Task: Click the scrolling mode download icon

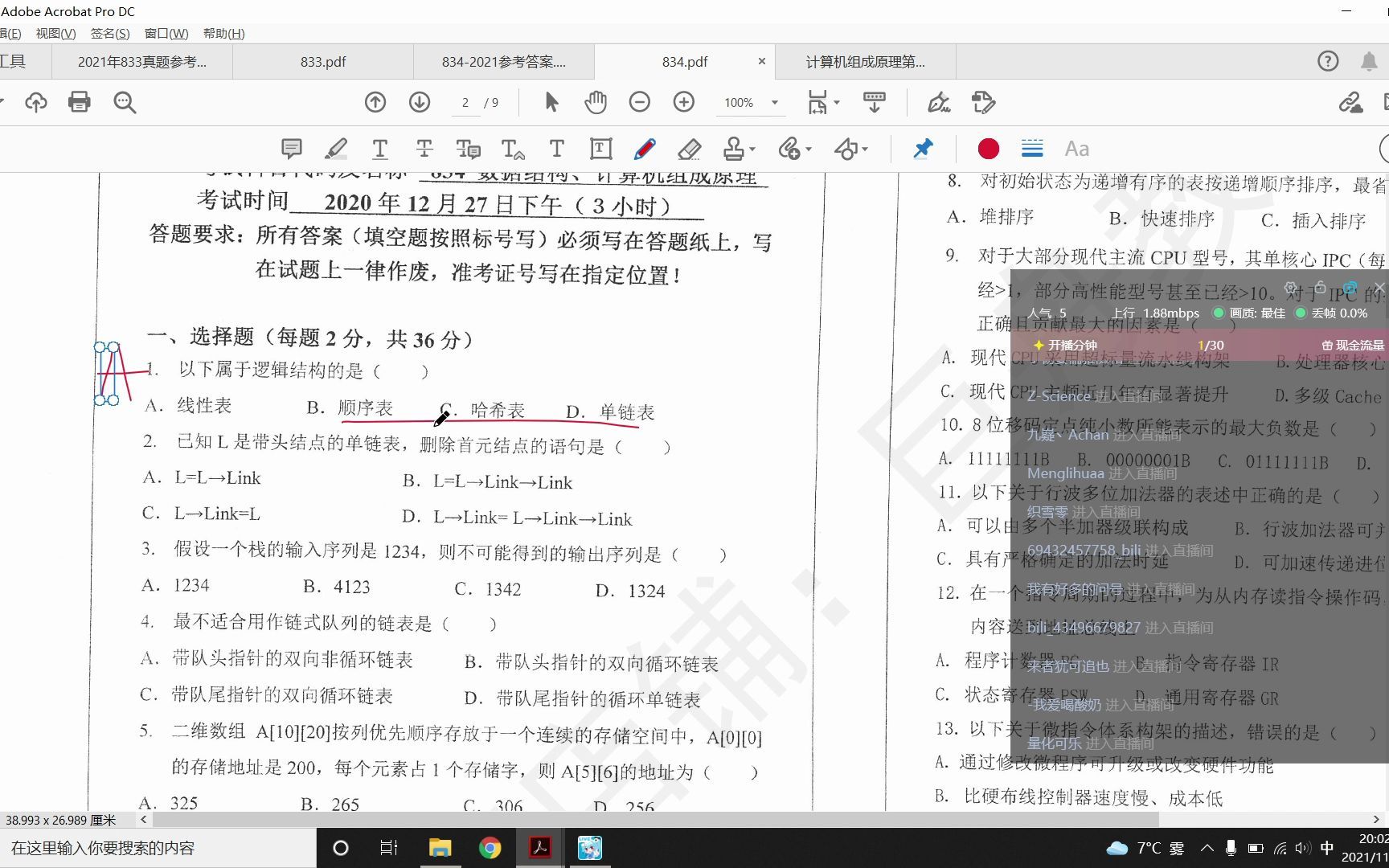Action: pos(874,102)
